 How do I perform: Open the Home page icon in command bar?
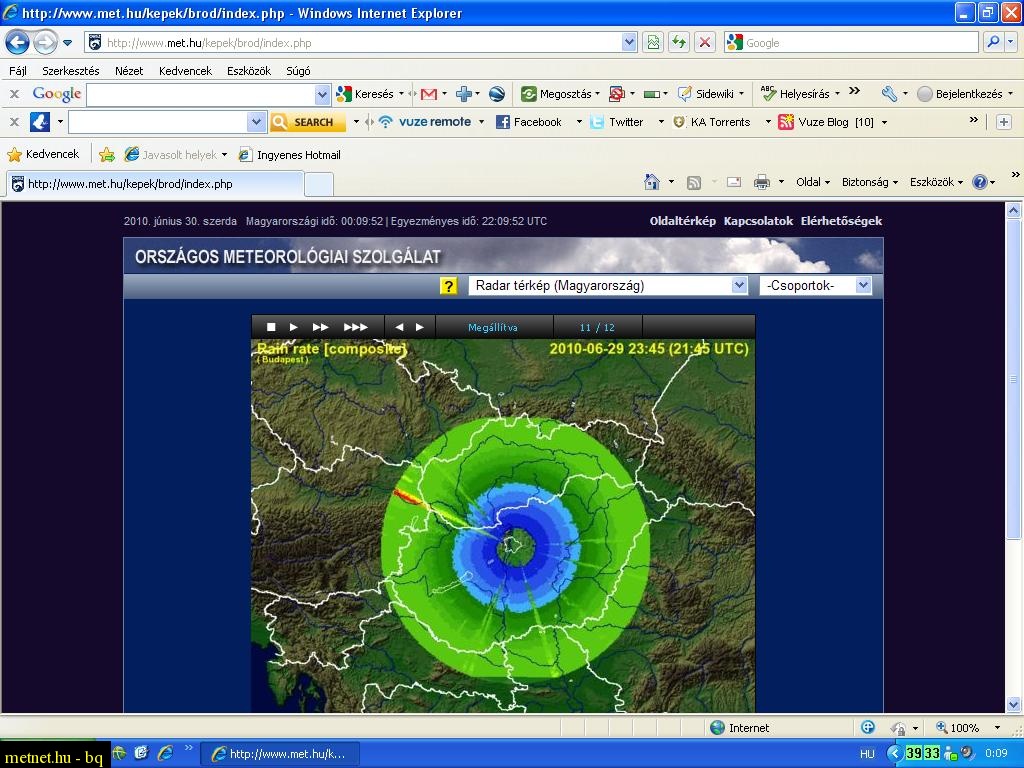coord(652,182)
